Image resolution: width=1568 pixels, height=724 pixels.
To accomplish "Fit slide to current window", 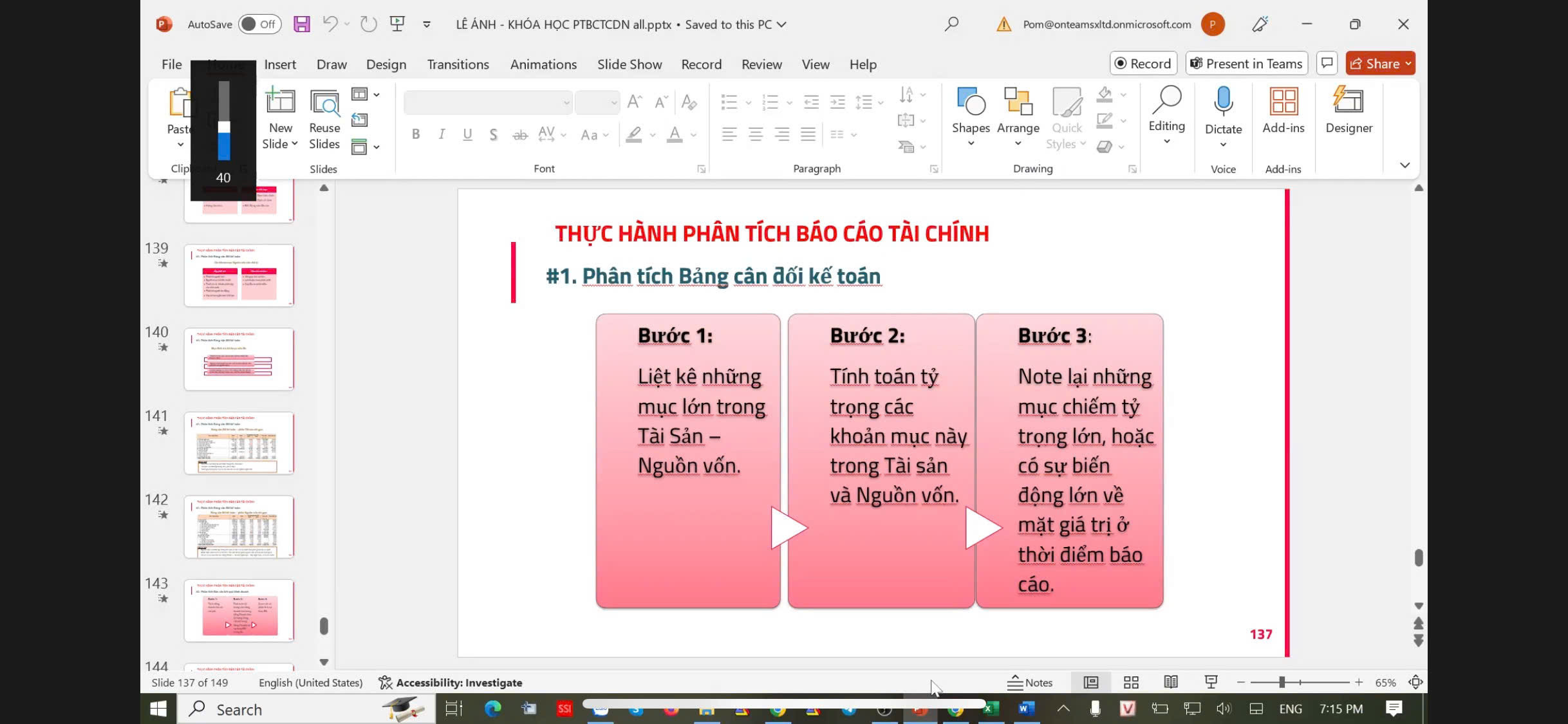I will [1415, 682].
